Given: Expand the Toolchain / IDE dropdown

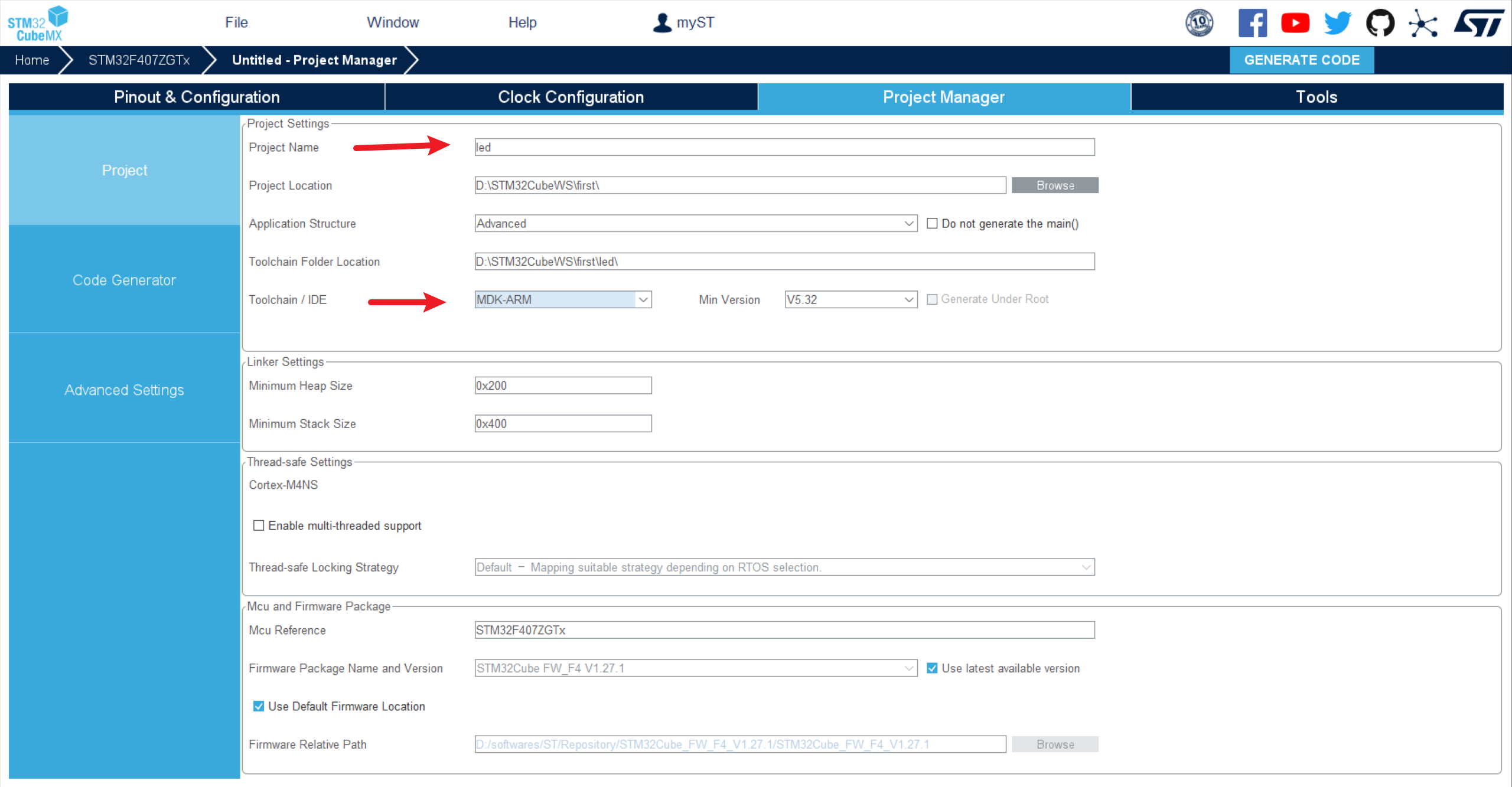Looking at the screenshot, I should tap(643, 300).
